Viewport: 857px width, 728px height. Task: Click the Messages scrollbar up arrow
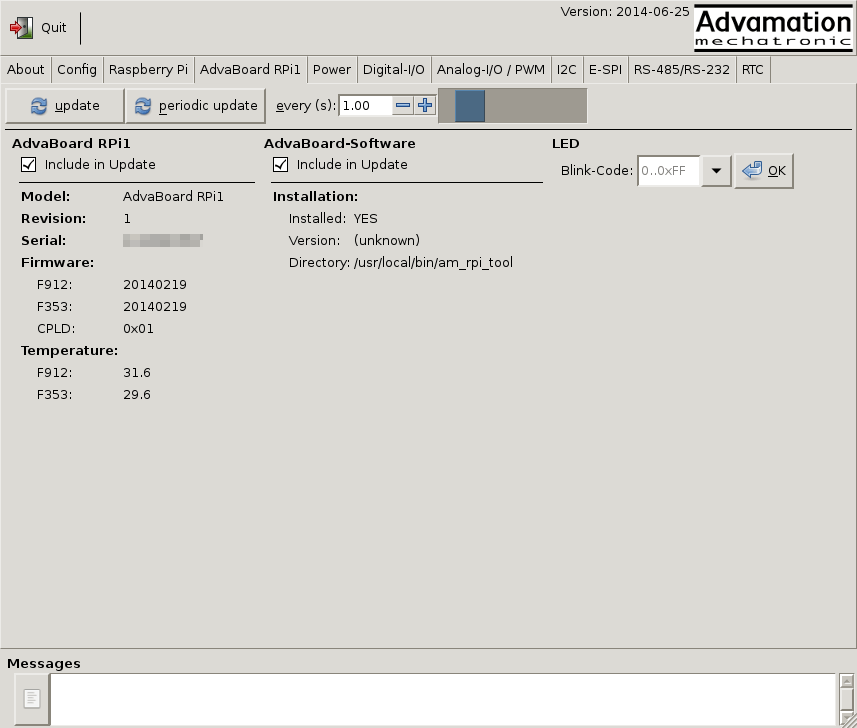[847, 681]
